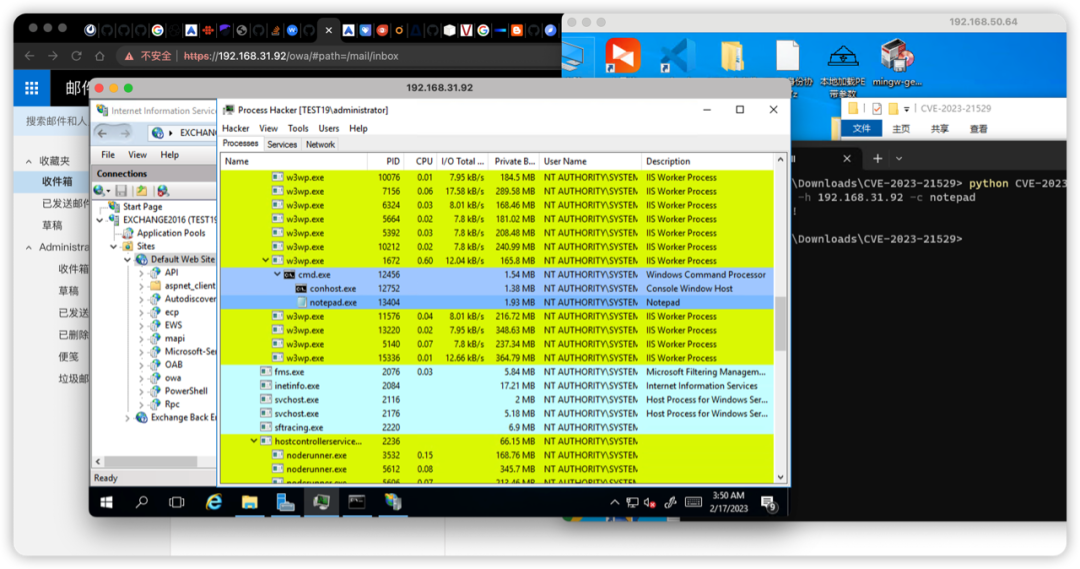
Task: Open the touch keyboard tray icon
Action: 694,502
